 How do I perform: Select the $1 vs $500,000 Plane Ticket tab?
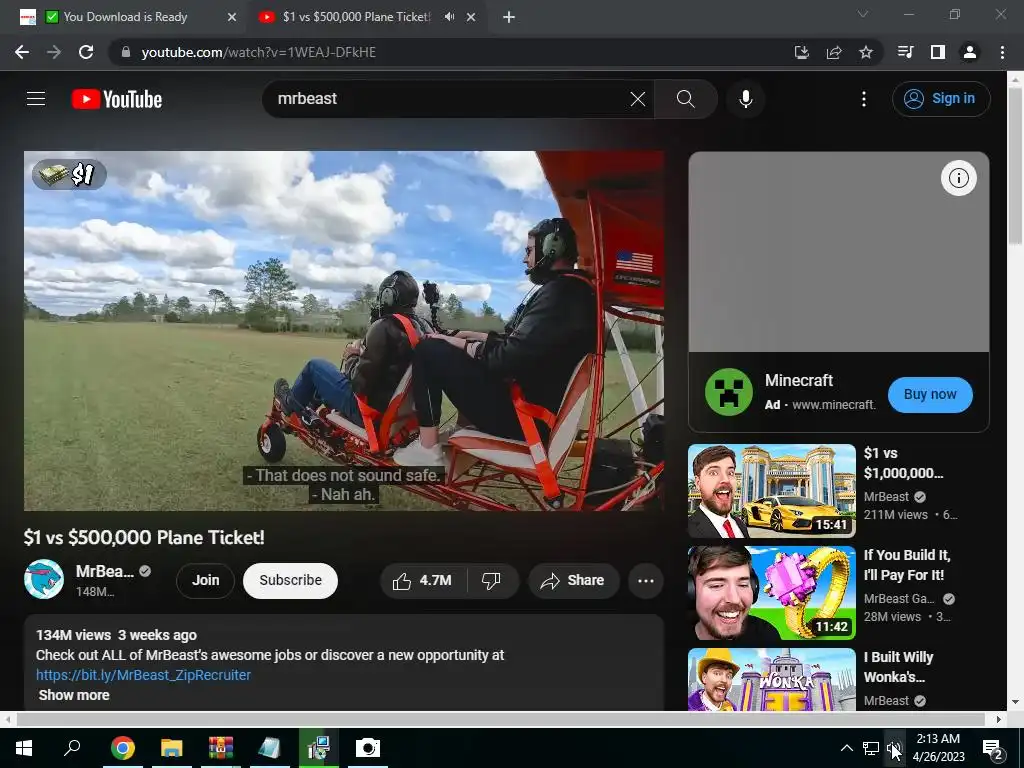(x=356, y=17)
